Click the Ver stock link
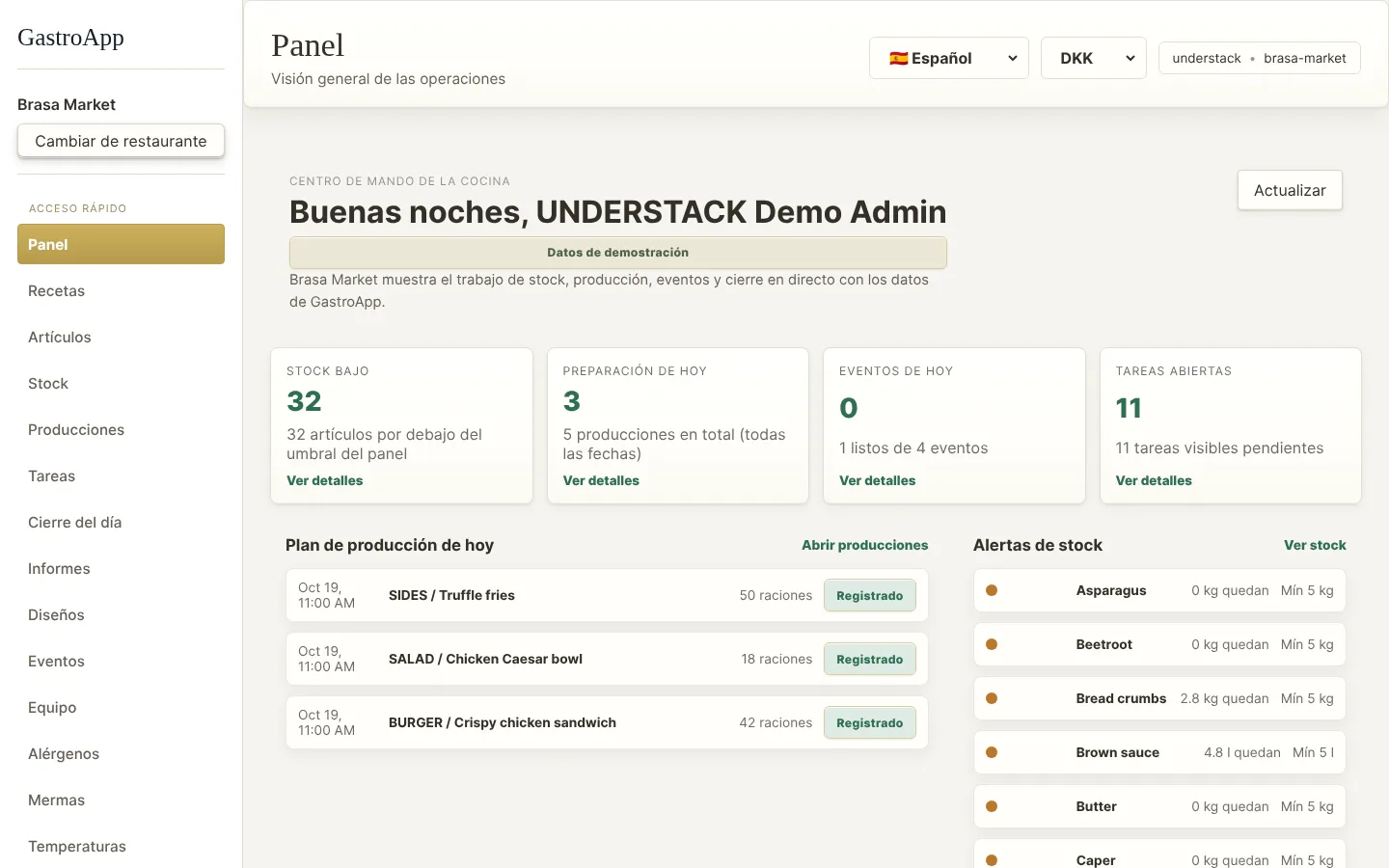Image resolution: width=1389 pixels, height=868 pixels. [1315, 545]
